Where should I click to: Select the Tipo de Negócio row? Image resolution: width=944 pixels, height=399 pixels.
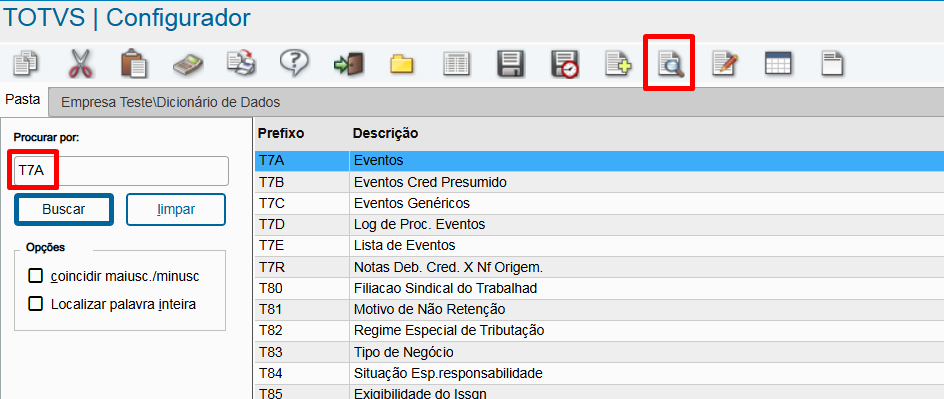tap(599, 352)
